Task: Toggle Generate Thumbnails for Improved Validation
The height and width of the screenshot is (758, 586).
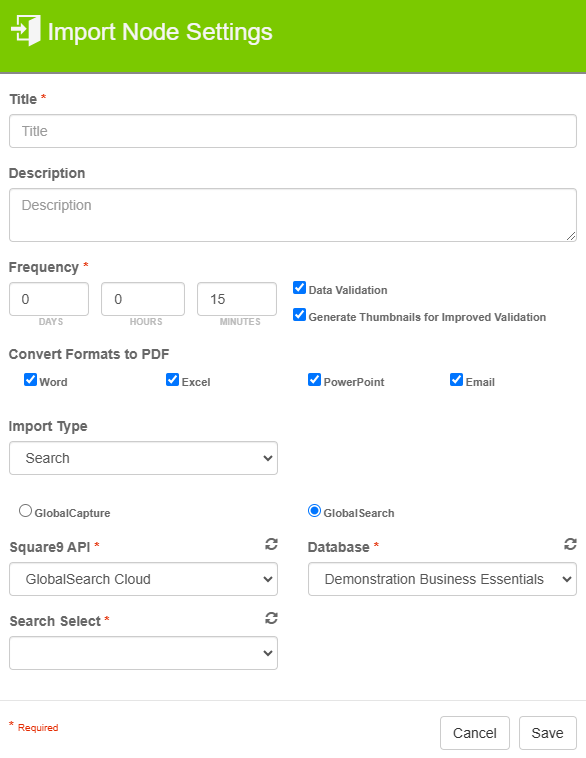Action: click(299, 315)
